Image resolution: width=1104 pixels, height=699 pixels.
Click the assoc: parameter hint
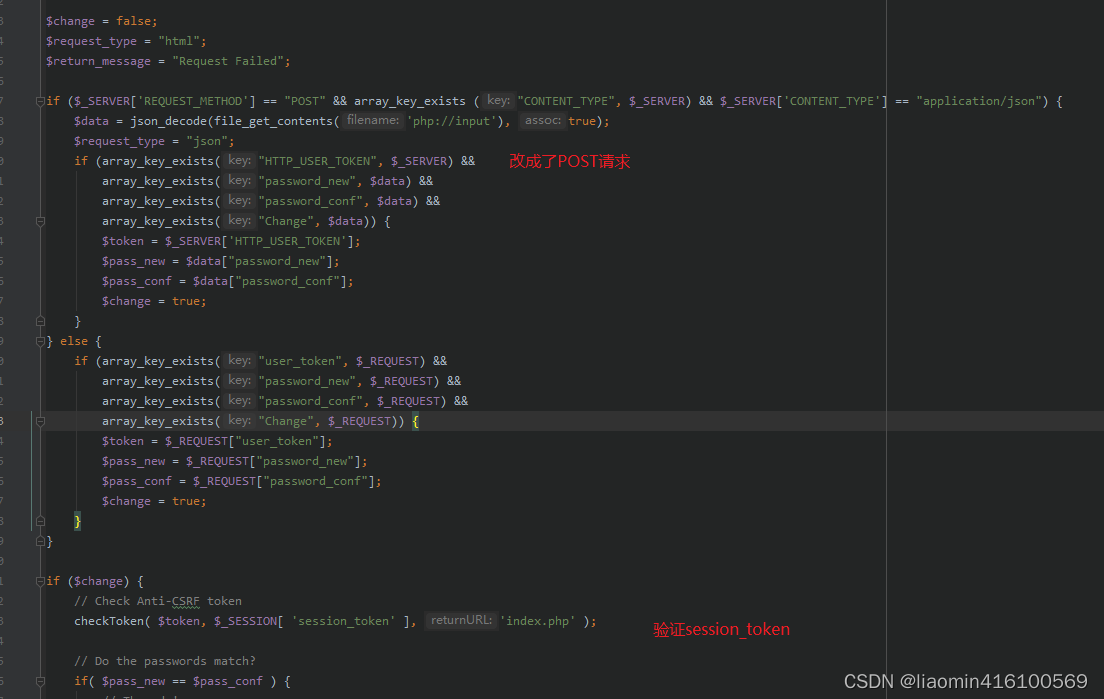[543, 120]
